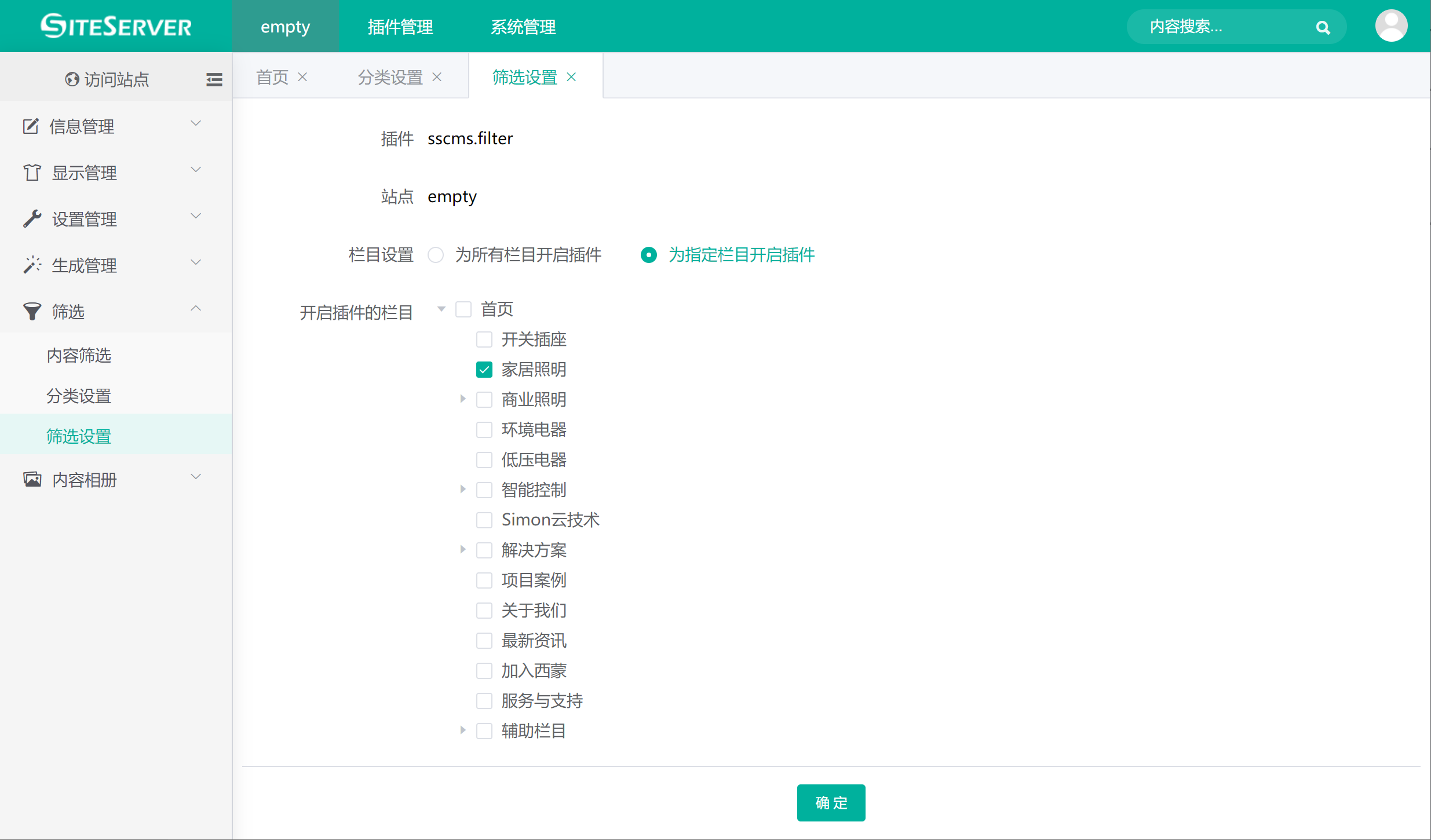Collapse the 首页 root tree node

441,309
